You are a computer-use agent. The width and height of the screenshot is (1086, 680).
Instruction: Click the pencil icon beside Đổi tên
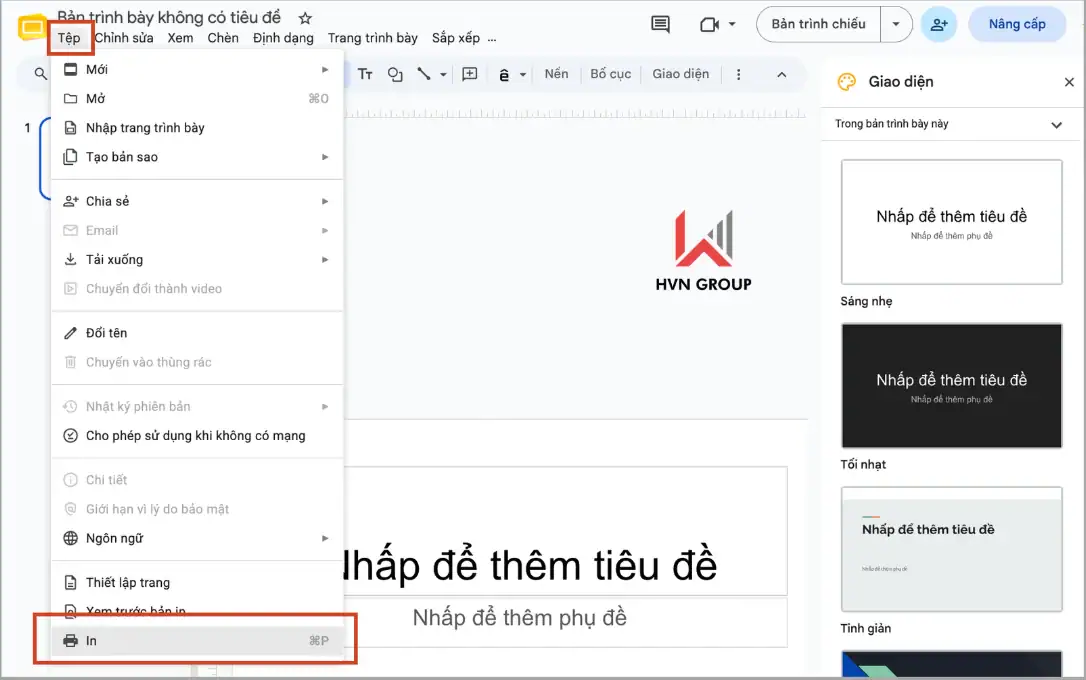(x=71, y=333)
